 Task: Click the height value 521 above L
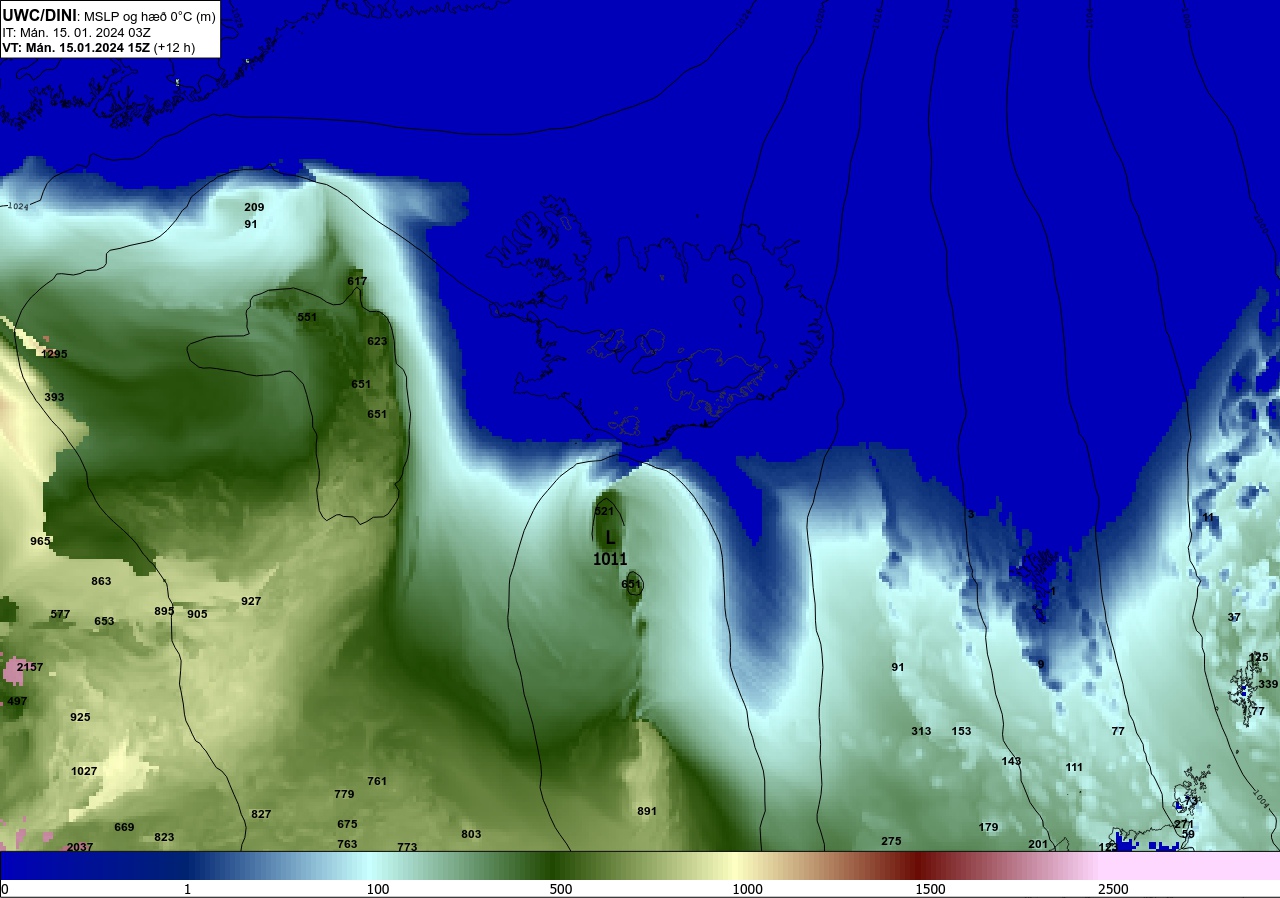click(604, 511)
